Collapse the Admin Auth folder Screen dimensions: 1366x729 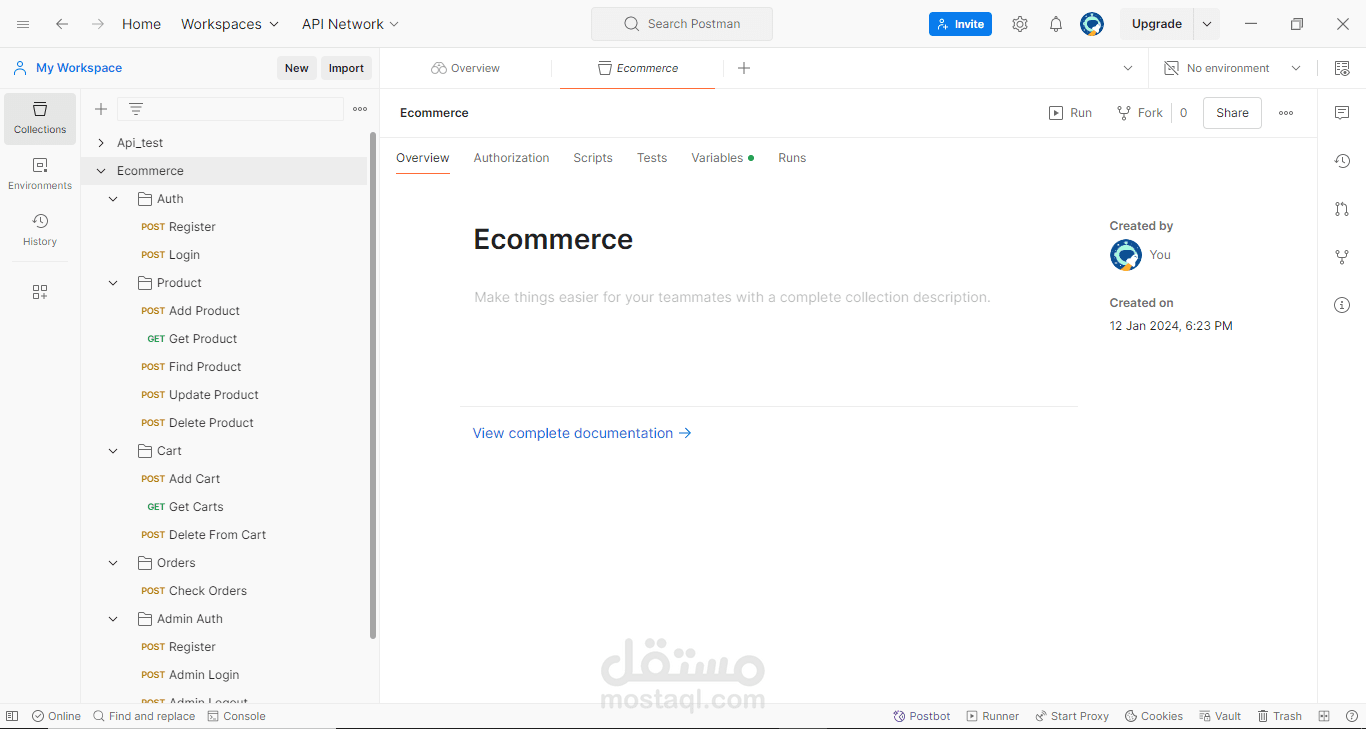(x=113, y=619)
